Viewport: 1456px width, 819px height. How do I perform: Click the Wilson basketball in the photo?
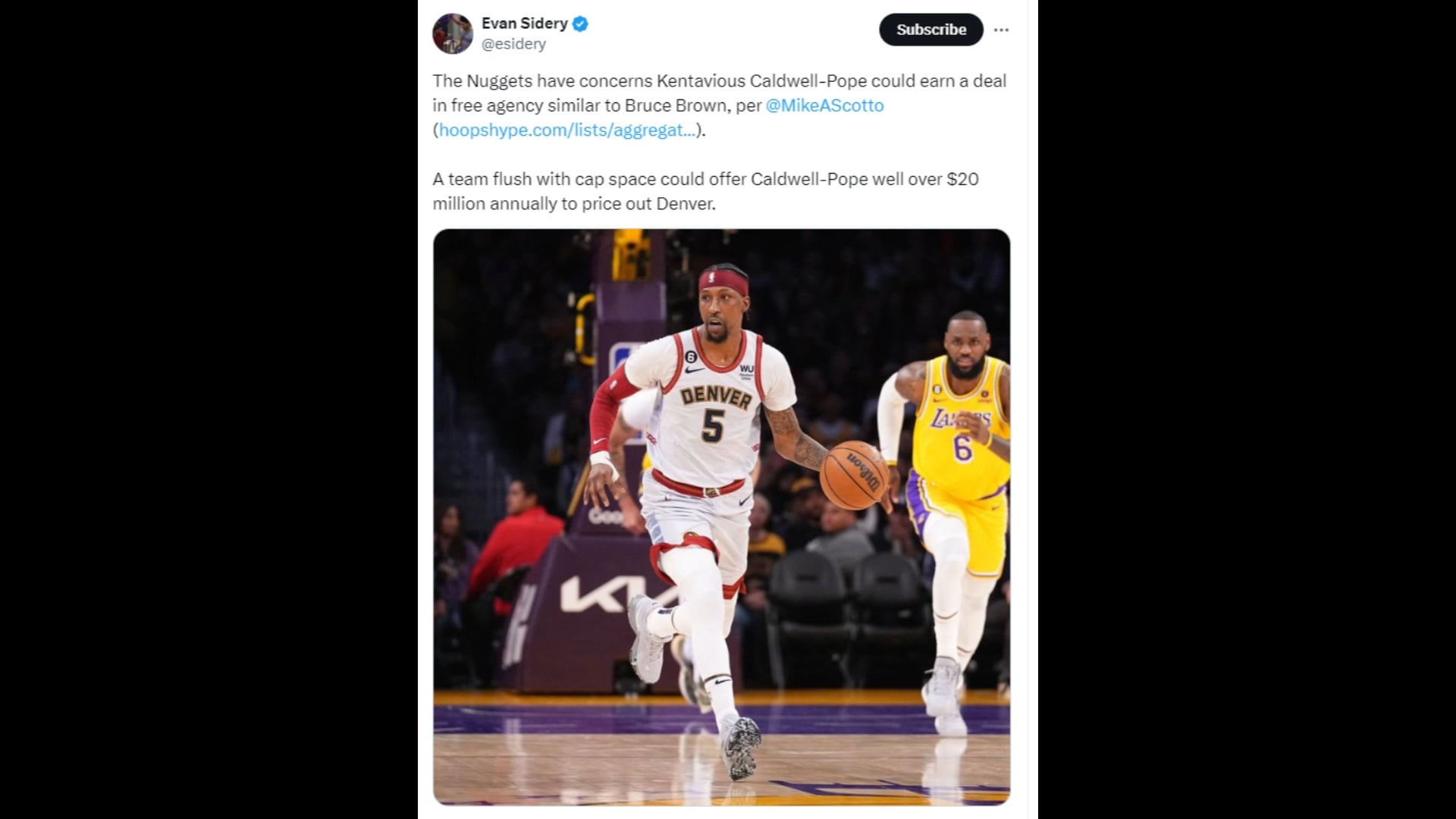pyautogui.click(x=854, y=475)
